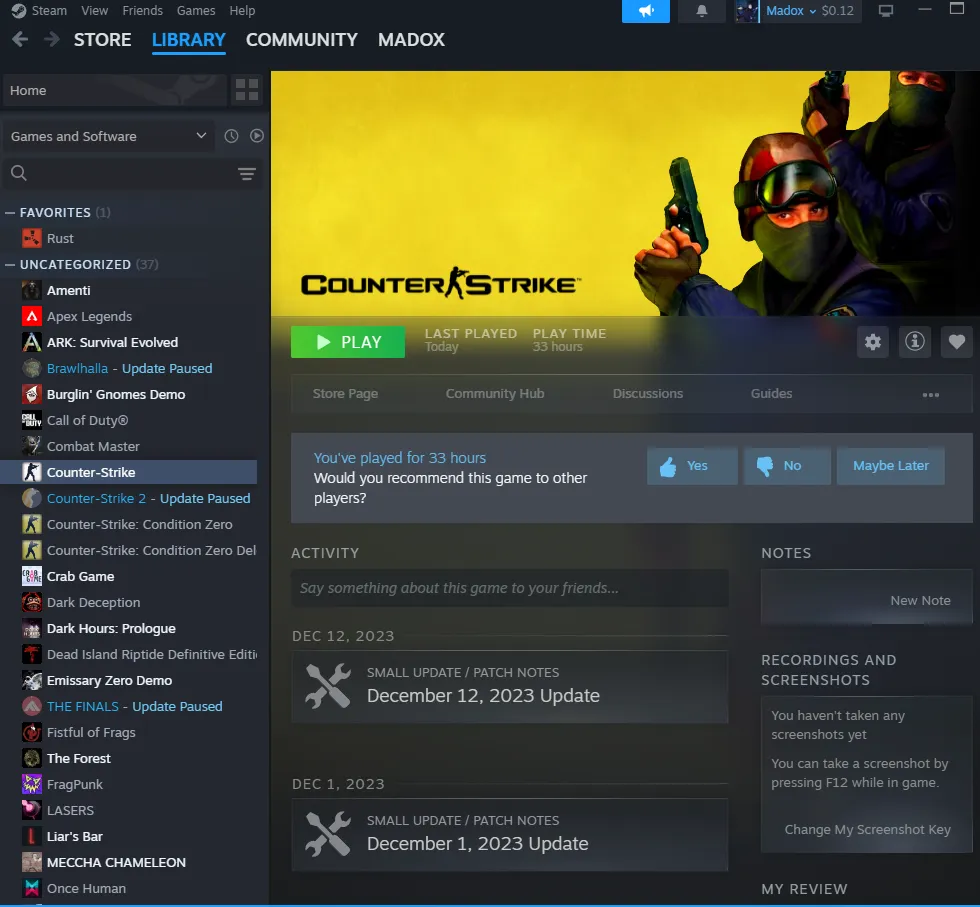The width and height of the screenshot is (980, 907).
Task: Click the December 1 update wrench icon
Action: pyautogui.click(x=328, y=834)
